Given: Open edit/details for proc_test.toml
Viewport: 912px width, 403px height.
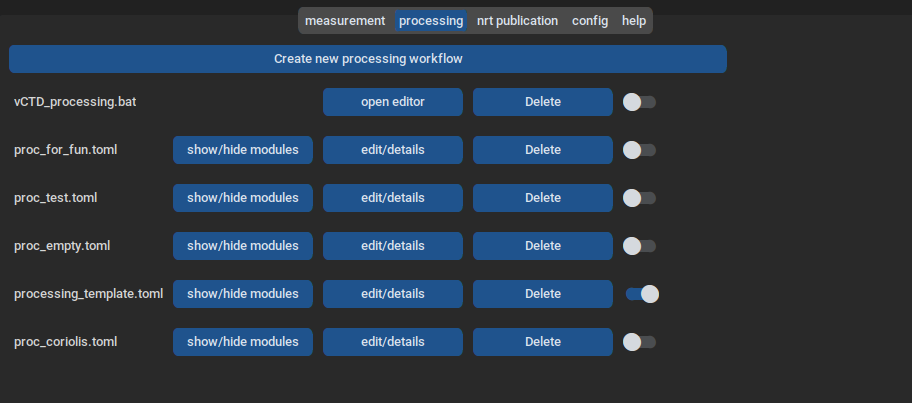Looking at the screenshot, I should click(392, 198).
